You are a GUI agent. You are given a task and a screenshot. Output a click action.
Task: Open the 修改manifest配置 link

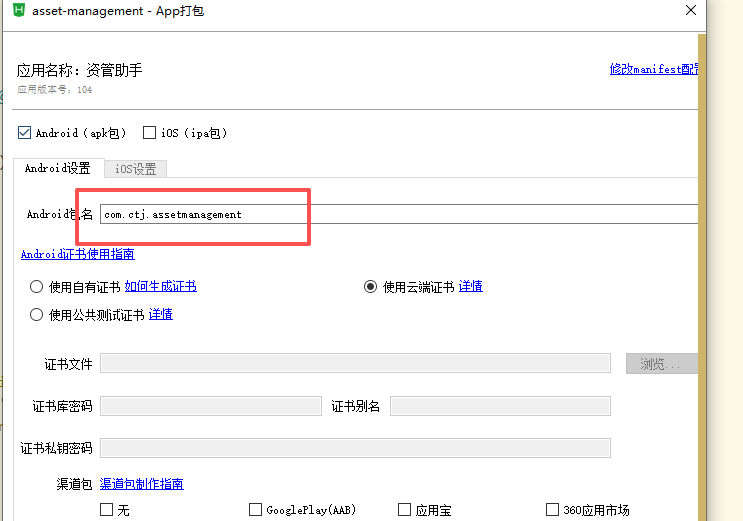pos(654,69)
